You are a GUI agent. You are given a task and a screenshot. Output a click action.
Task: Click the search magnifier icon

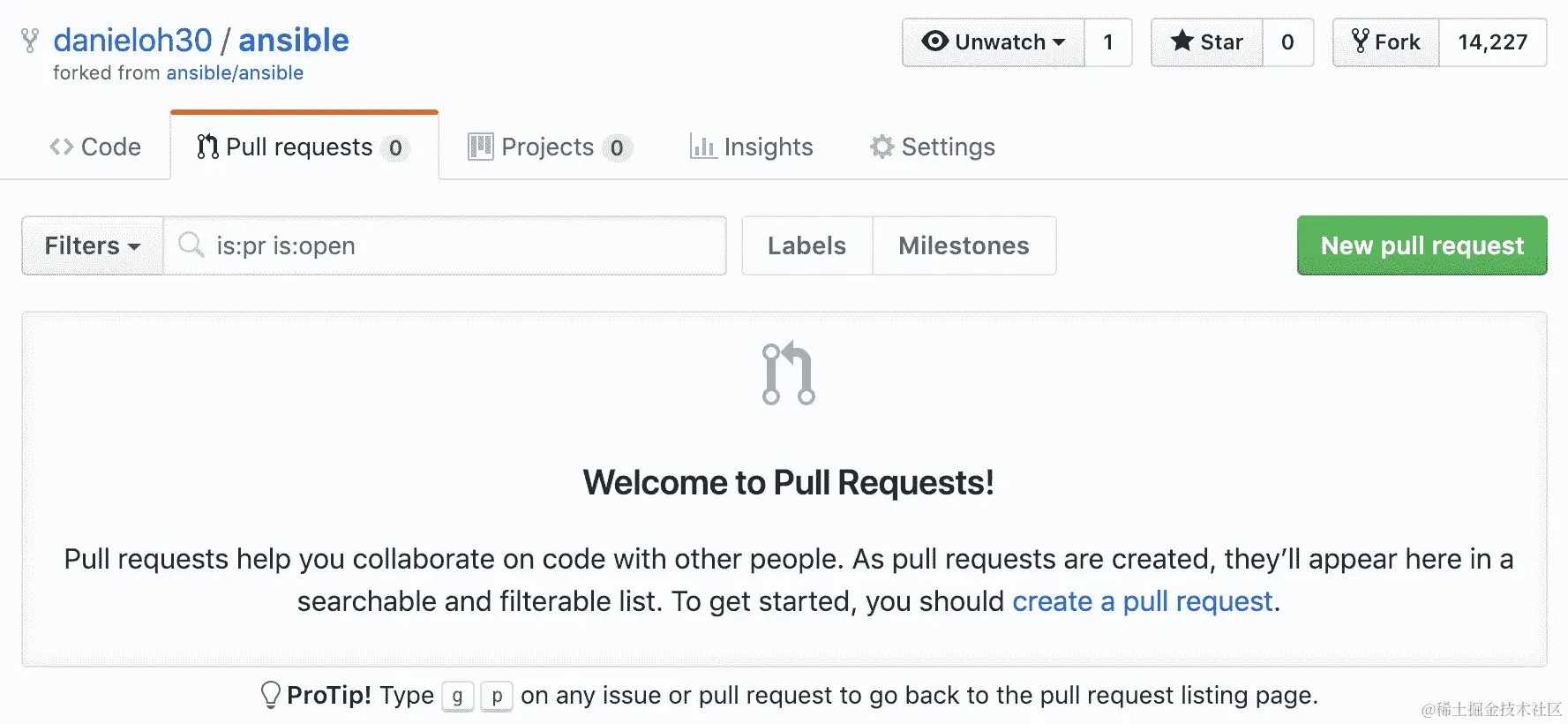pos(191,245)
